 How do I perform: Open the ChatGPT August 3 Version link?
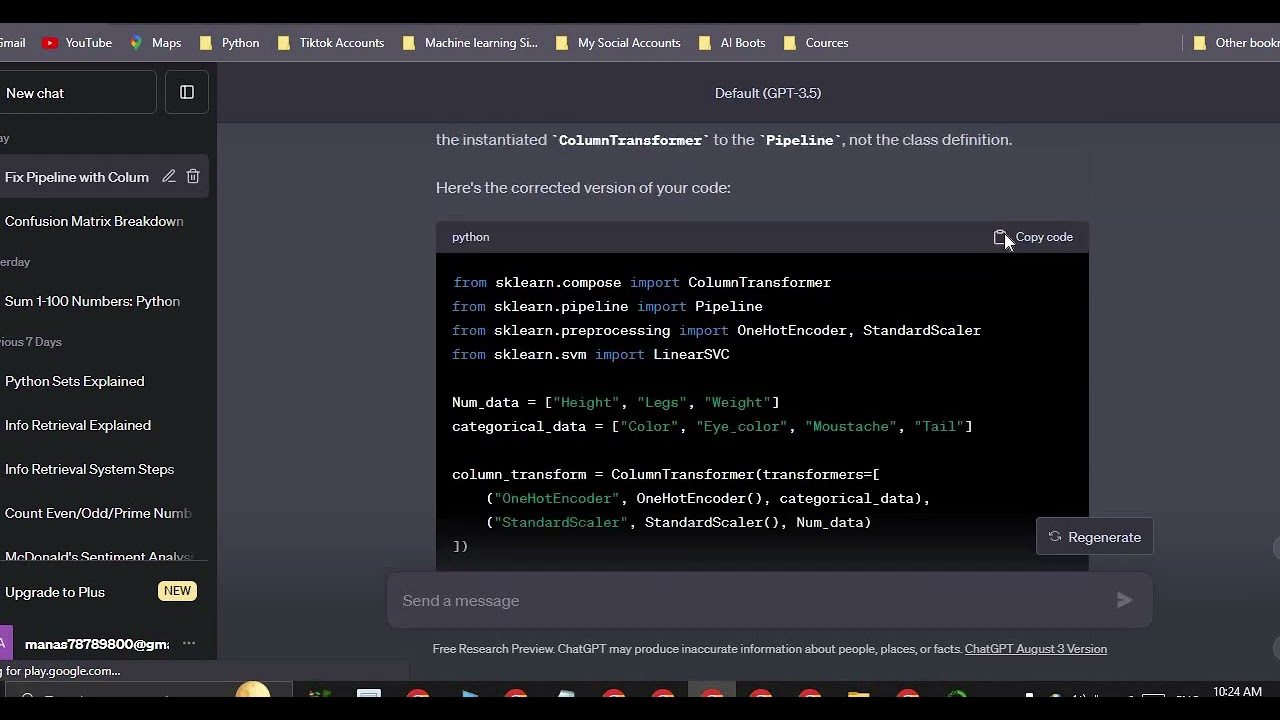coord(1036,649)
